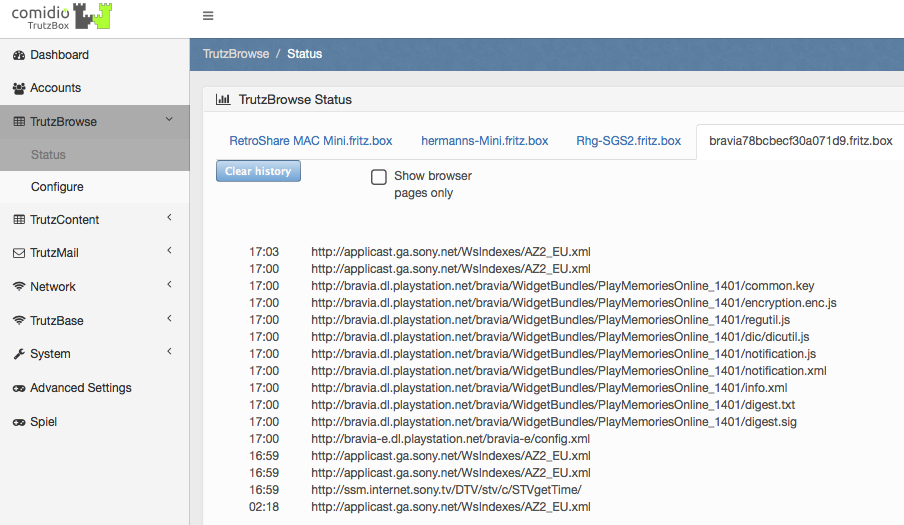The height and width of the screenshot is (525, 904).
Task: Click the Dashboard gauge icon
Action: click(19, 55)
